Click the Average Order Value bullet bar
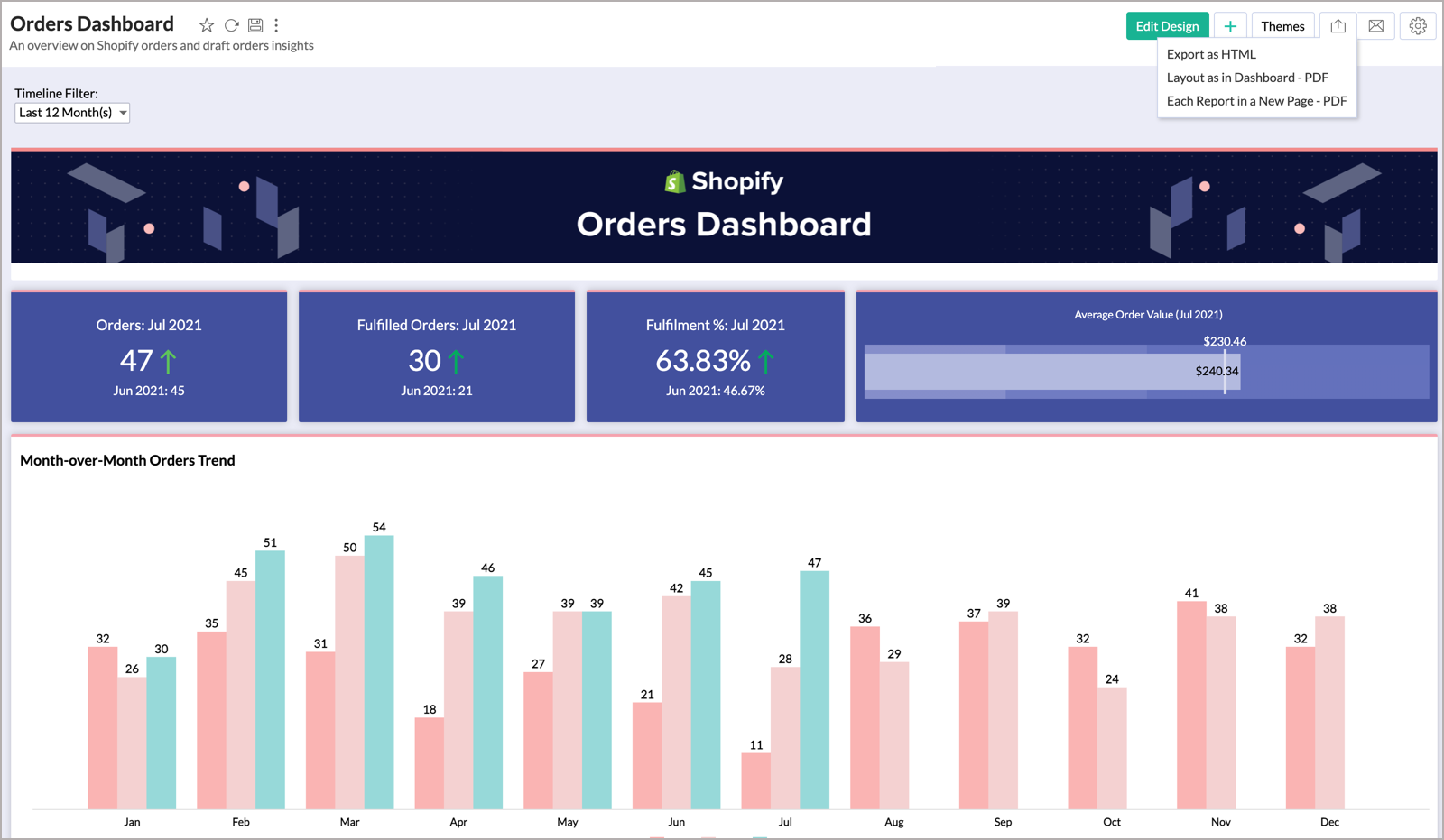The image size is (1444, 840). point(1051,372)
